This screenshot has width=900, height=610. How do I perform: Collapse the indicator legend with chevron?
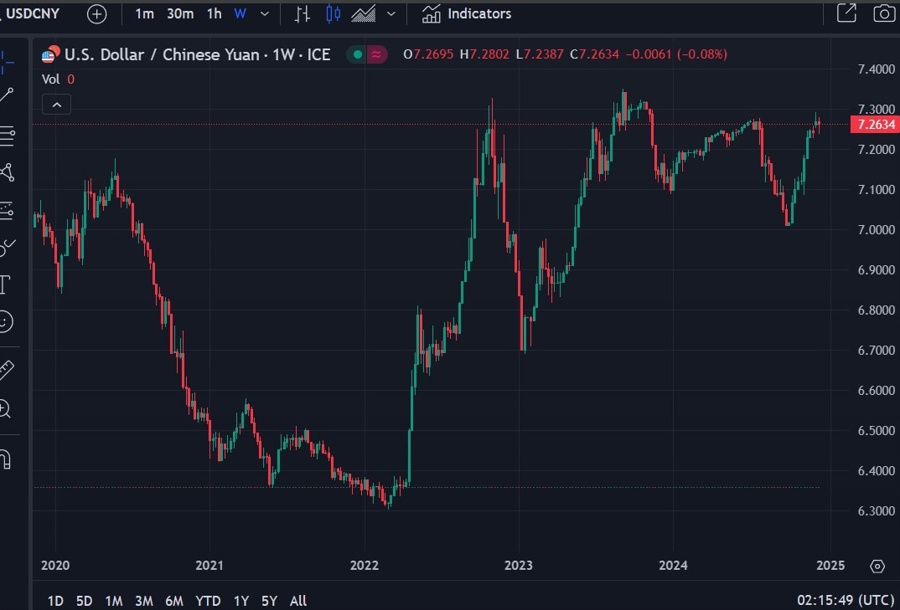click(56, 105)
